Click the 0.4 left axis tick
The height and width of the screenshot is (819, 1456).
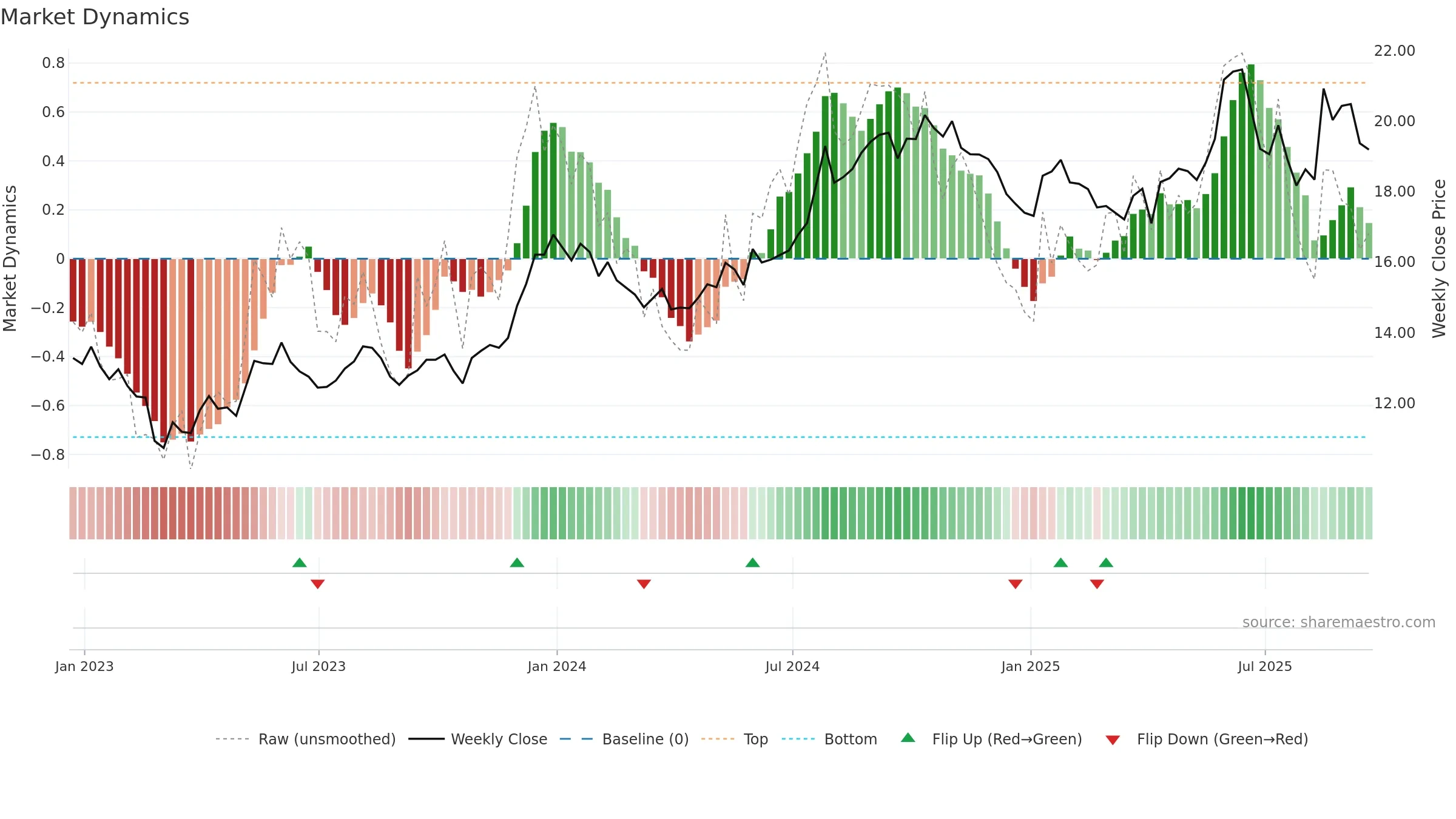pos(53,161)
